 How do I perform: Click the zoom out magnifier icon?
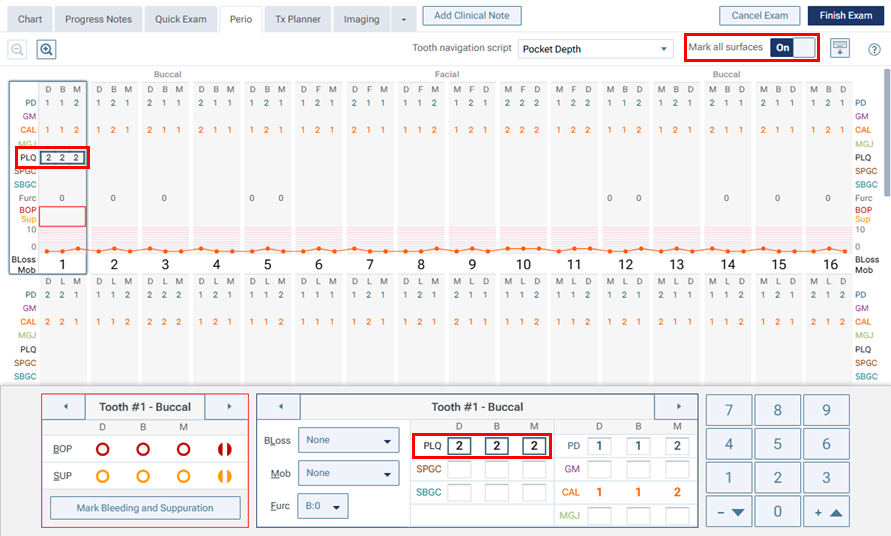[17, 49]
